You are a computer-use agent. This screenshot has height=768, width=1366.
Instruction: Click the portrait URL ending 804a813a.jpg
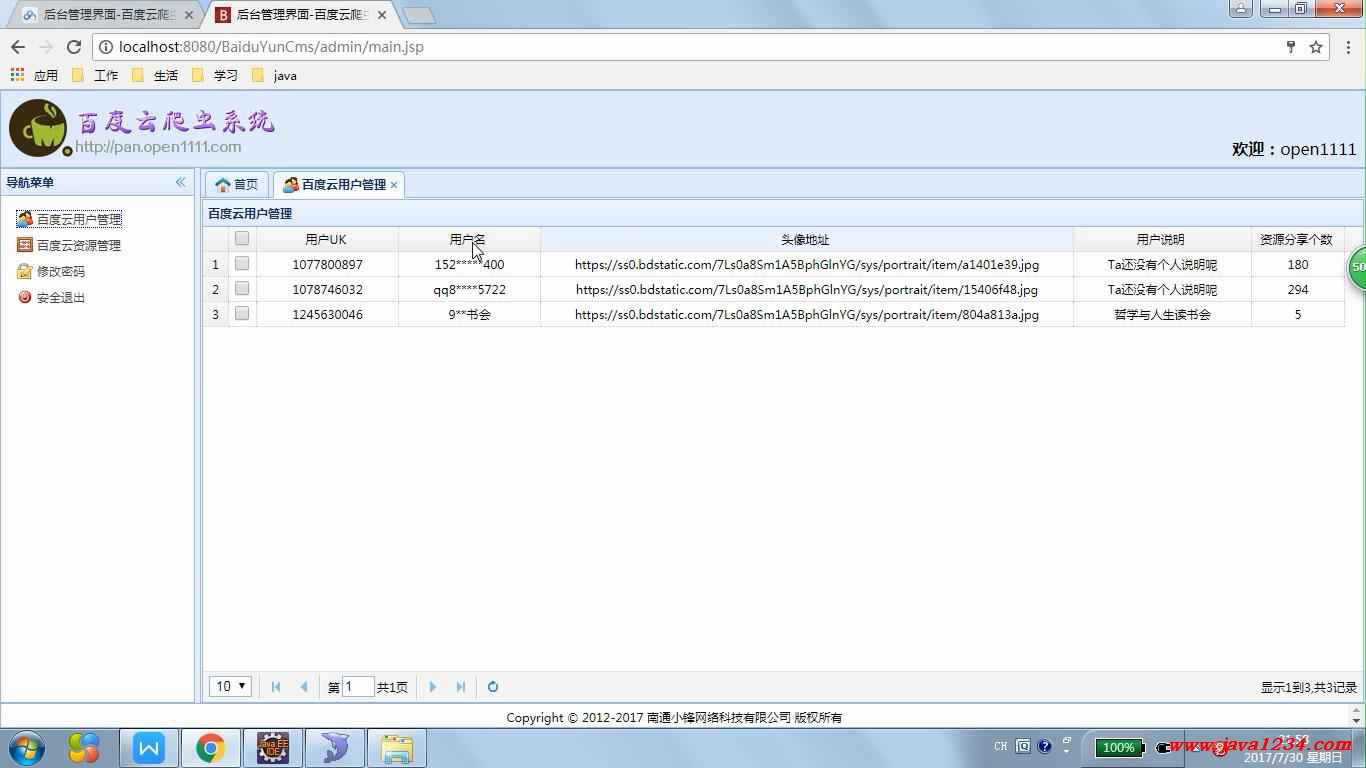tap(806, 315)
